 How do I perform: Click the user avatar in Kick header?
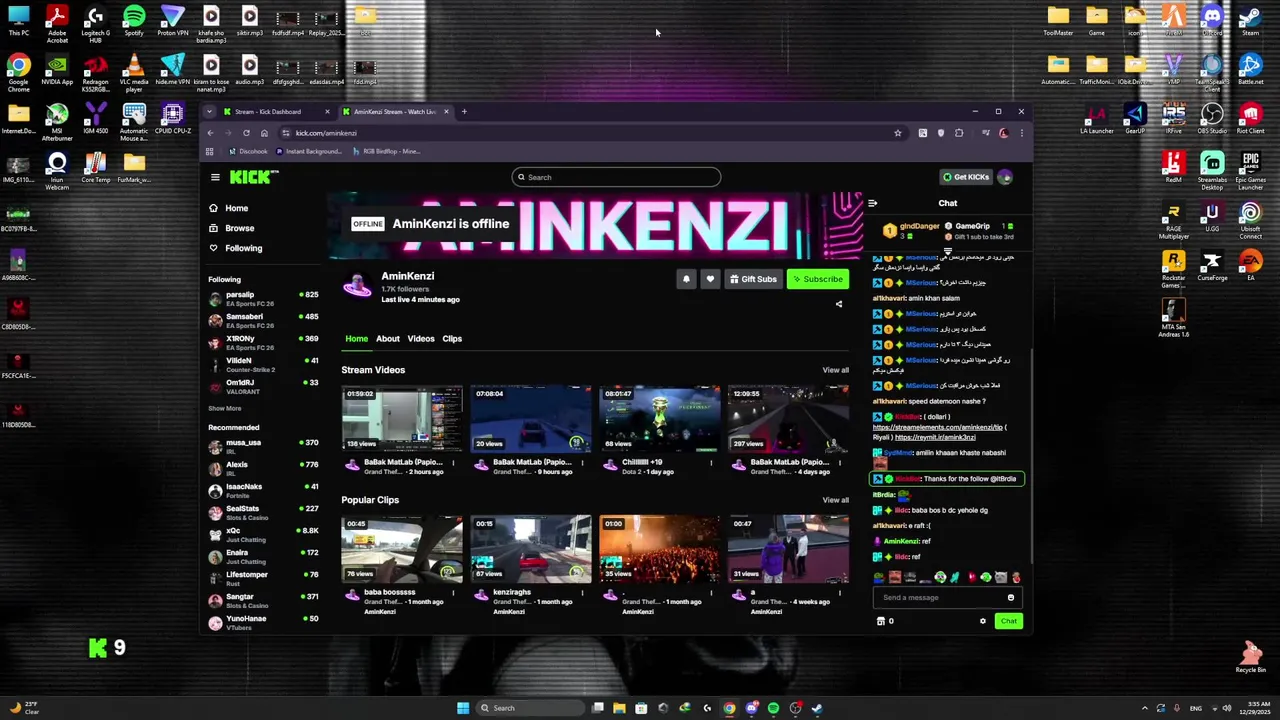click(x=1005, y=177)
